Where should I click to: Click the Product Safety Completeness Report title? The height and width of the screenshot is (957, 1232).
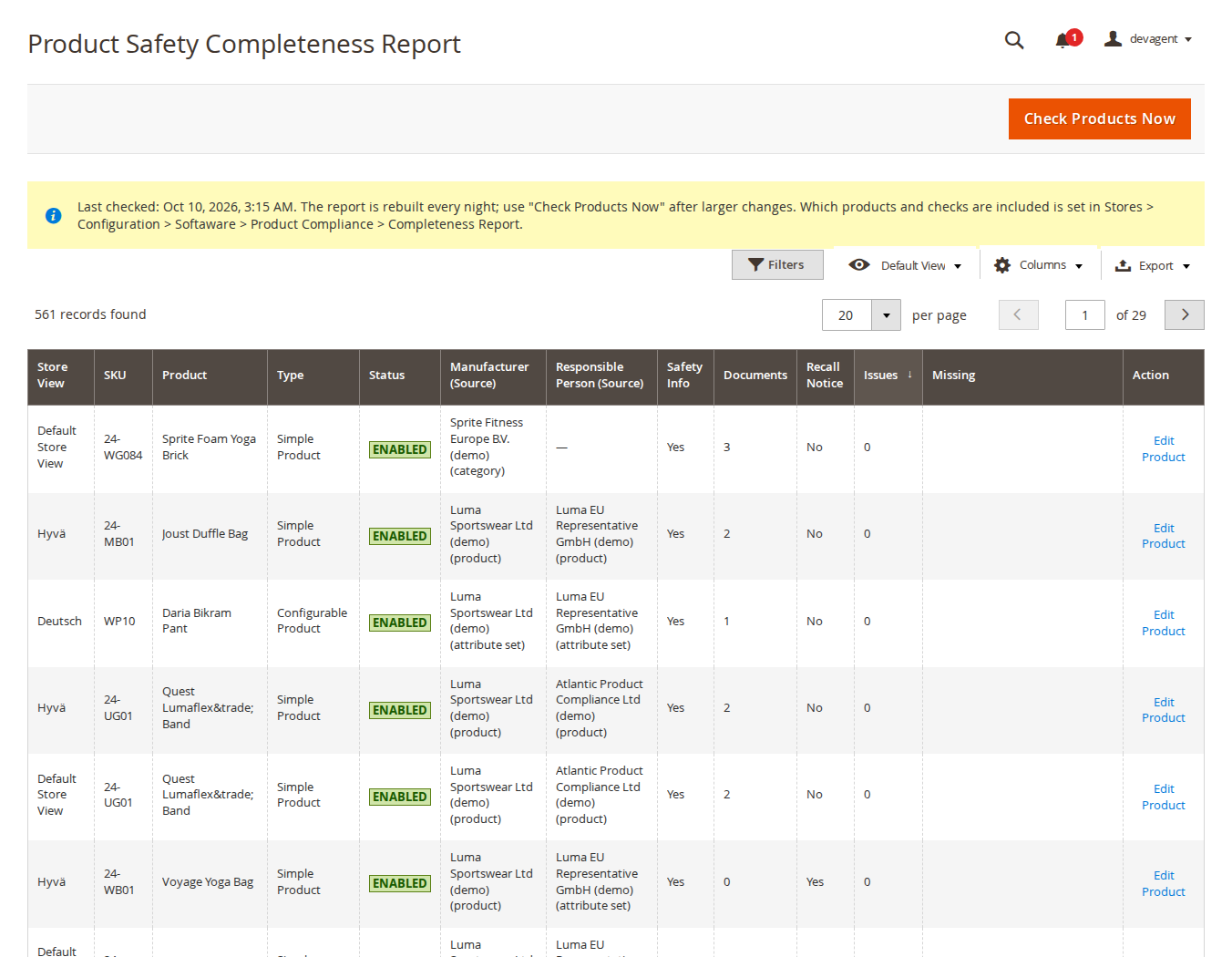[244, 44]
